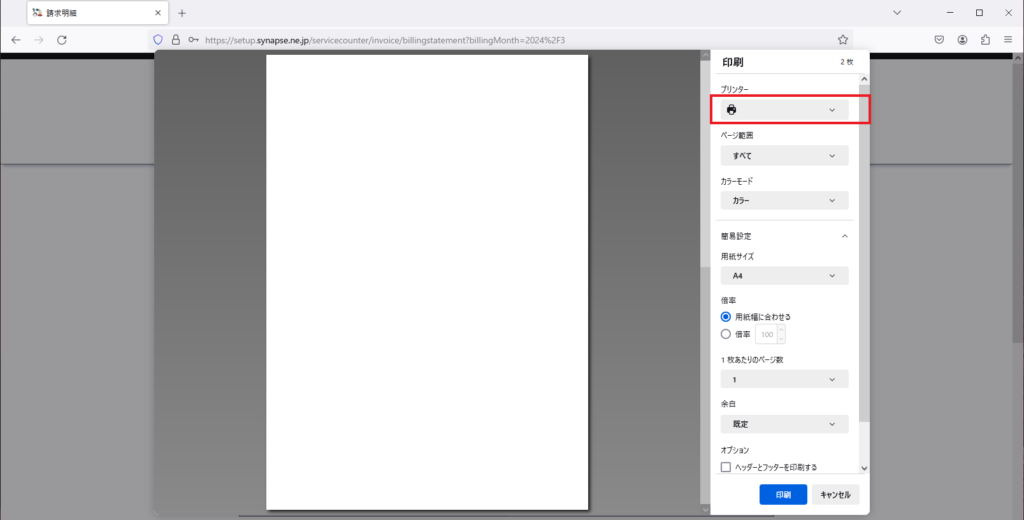Bookmark this page with the star icon
The width and height of the screenshot is (1024, 520).
pyautogui.click(x=842, y=40)
